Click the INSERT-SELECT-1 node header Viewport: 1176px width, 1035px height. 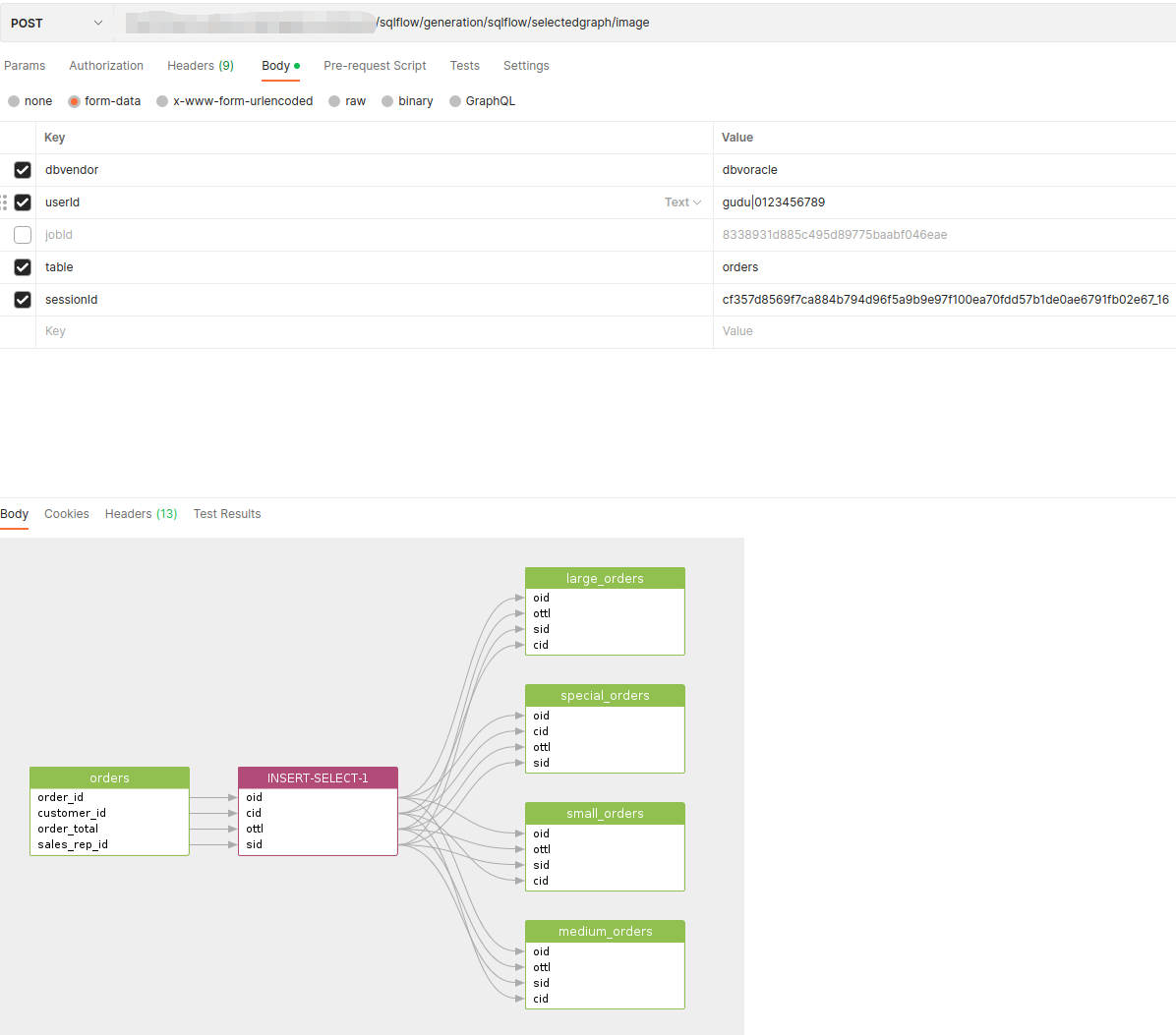(x=318, y=777)
